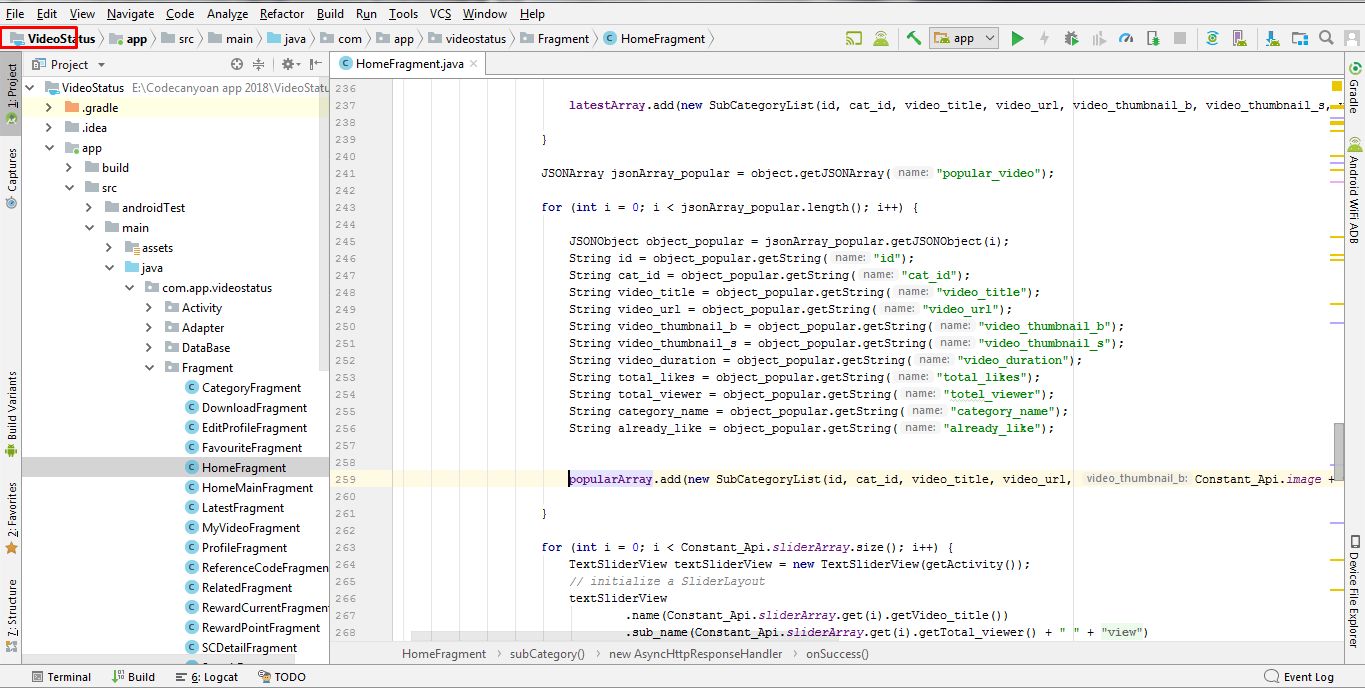The image size is (1365, 688).
Task: Collapse the Fragment folder in tree
Action: click(x=149, y=368)
